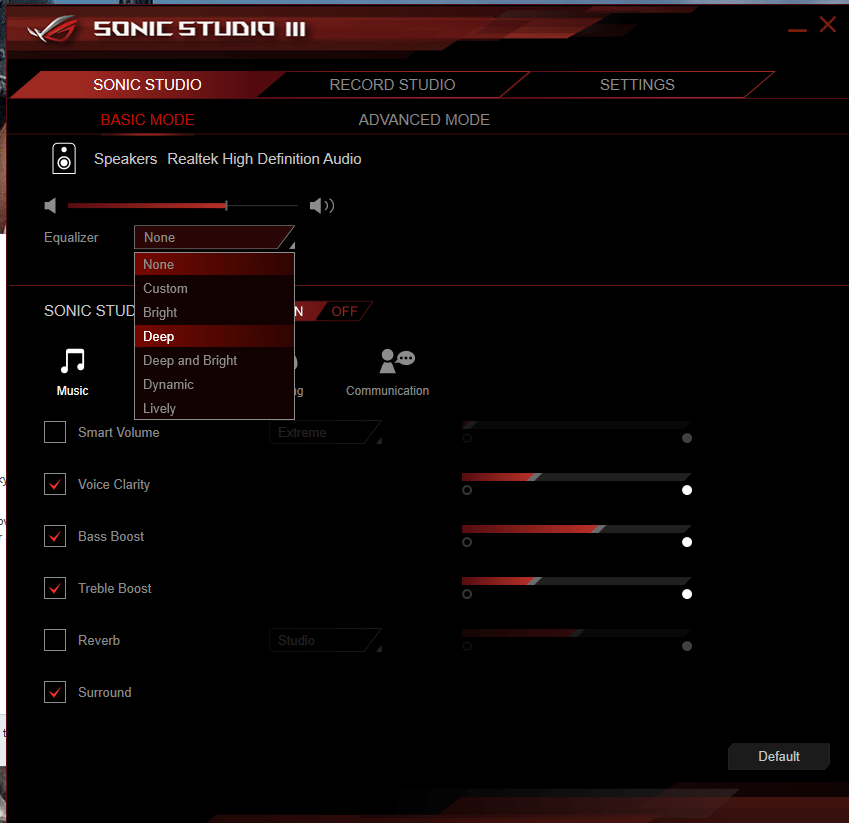Choose None in the equalizer list
The width and height of the screenshot is (849, 823).
[x=214, y=264]
